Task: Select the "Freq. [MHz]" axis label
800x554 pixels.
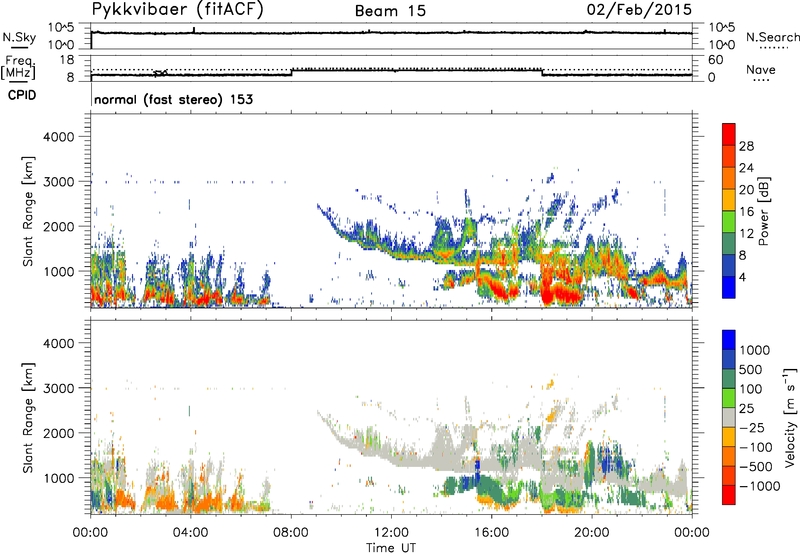Action: [x=19, y=68]
